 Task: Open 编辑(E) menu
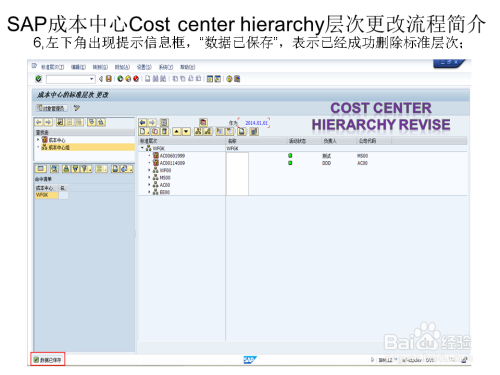[78, 67]
